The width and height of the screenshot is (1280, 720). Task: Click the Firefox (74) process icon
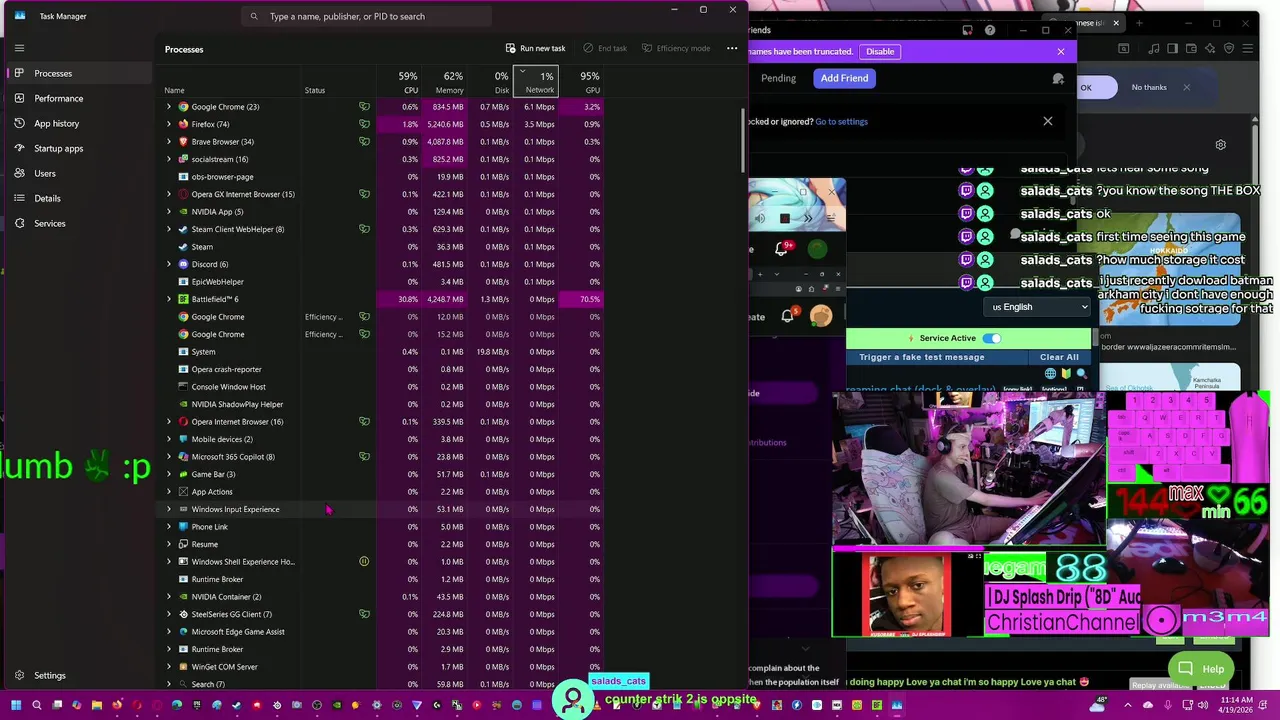183,124
